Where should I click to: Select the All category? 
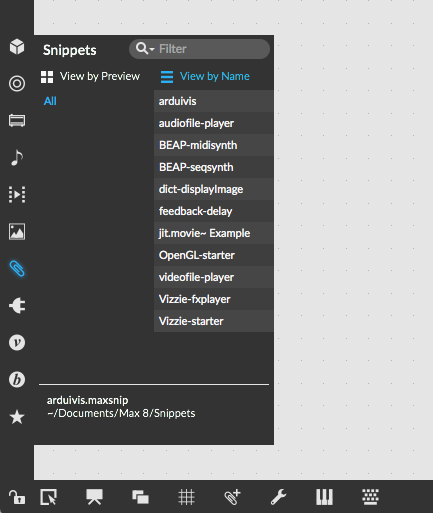(50, 101)
